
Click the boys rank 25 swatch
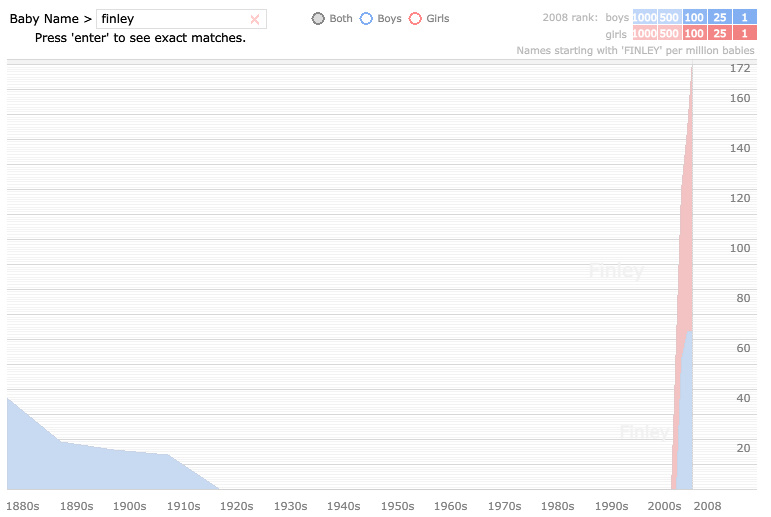click(x=720, y=18)
